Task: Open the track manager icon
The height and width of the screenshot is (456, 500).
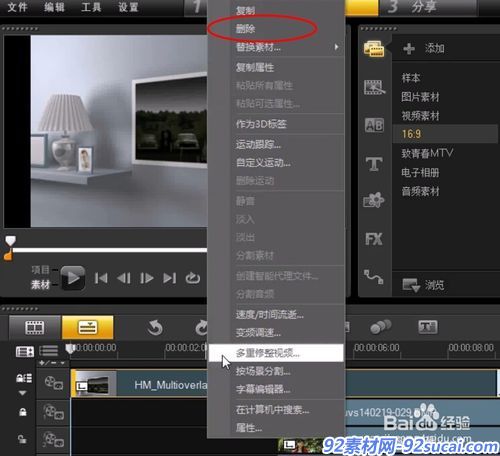Action: pyautogui.click(x=25, y=351)
